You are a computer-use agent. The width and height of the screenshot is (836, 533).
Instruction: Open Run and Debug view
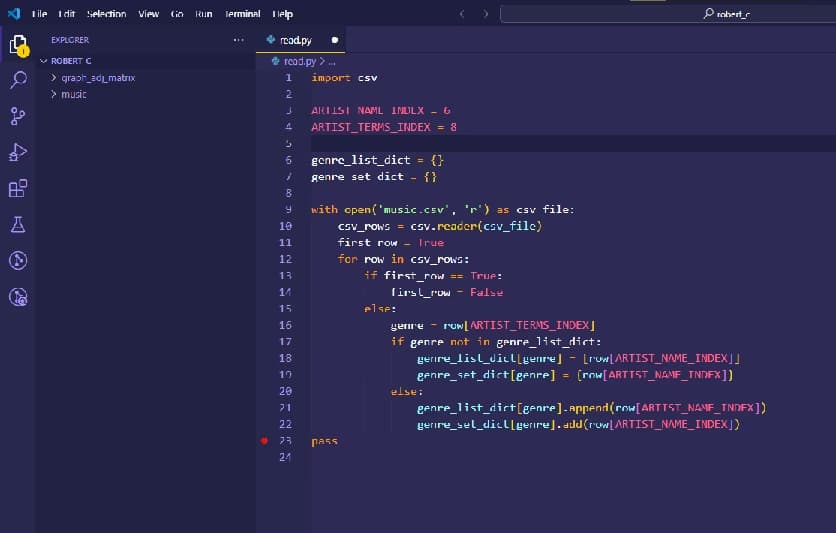pos(18,152)
